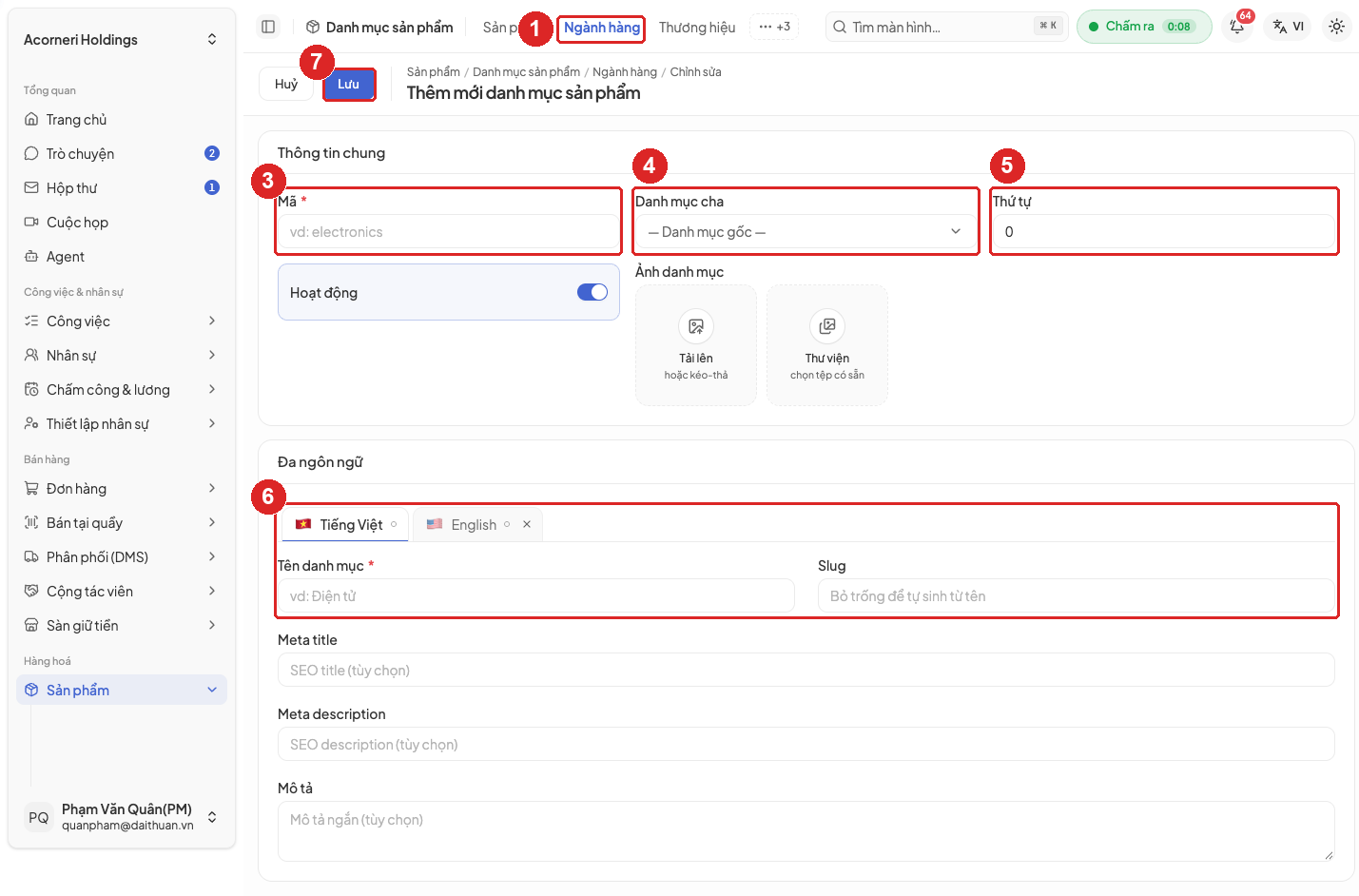Open the Danh mục cha dropdown

coord(806,232)
